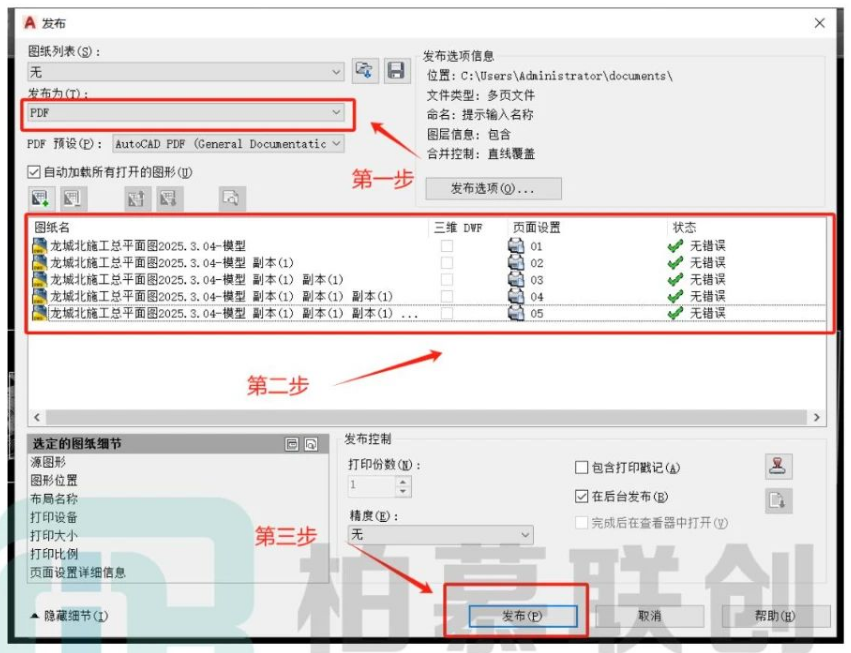Click 源图形 in sheet details
This screenshot has width=851, height=653.
(x=48, y=462)
